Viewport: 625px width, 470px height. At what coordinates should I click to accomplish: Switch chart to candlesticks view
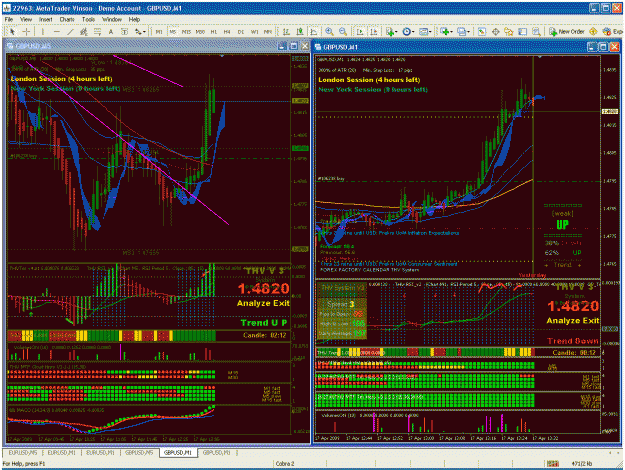(x=300, y=31)
